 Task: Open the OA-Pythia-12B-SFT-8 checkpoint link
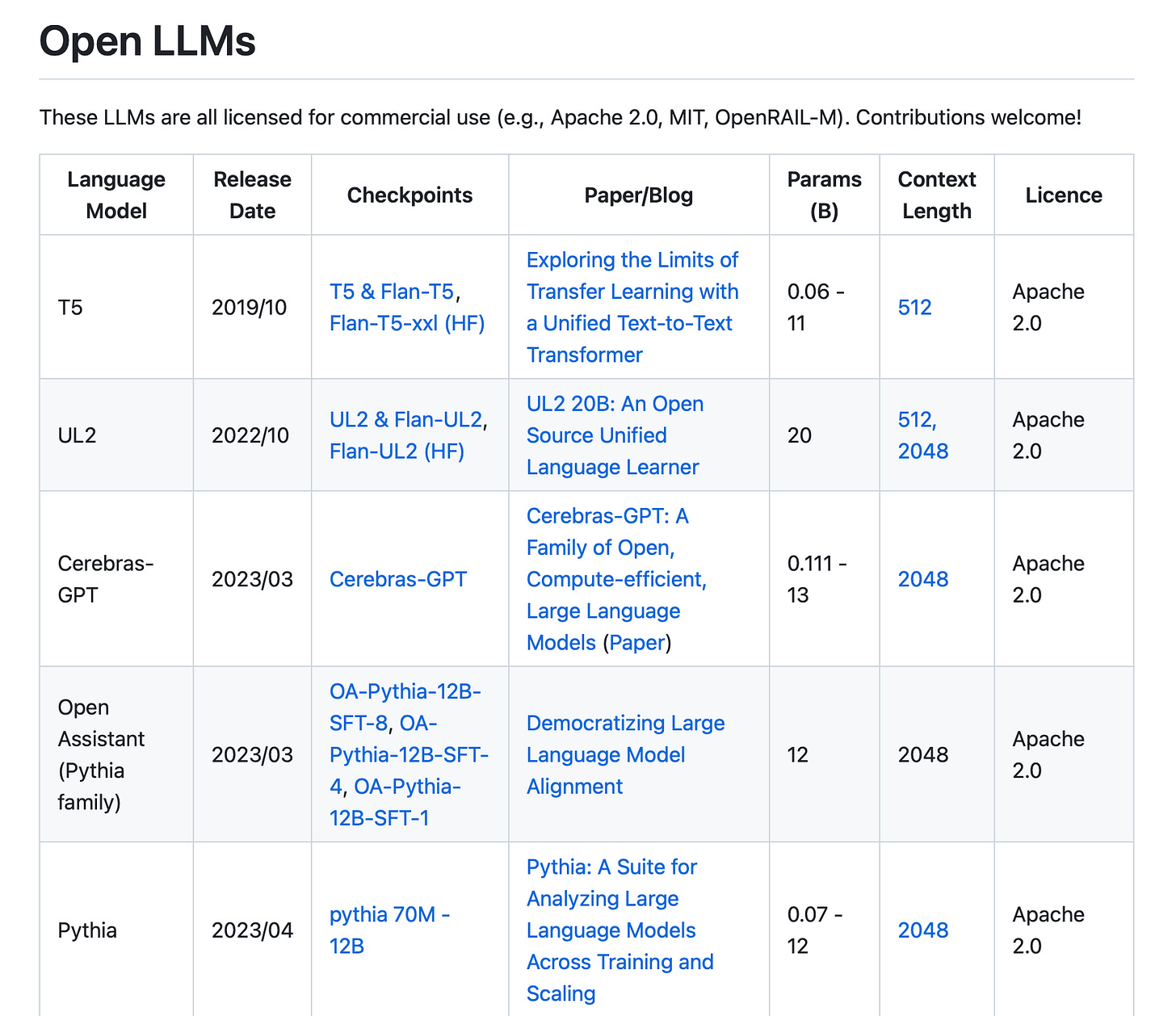click(x=405, y=707)
